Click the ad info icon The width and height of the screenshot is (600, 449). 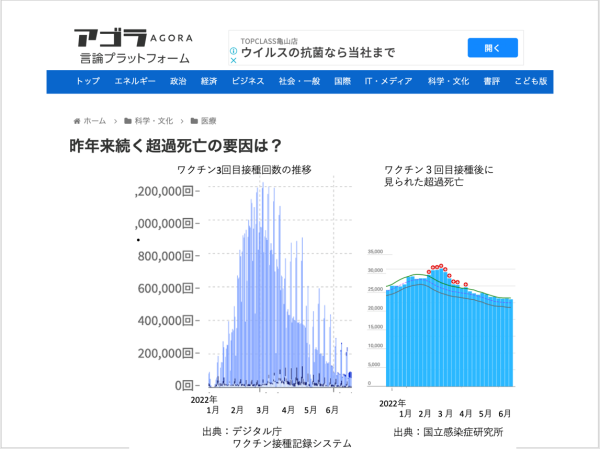[233, 51]
